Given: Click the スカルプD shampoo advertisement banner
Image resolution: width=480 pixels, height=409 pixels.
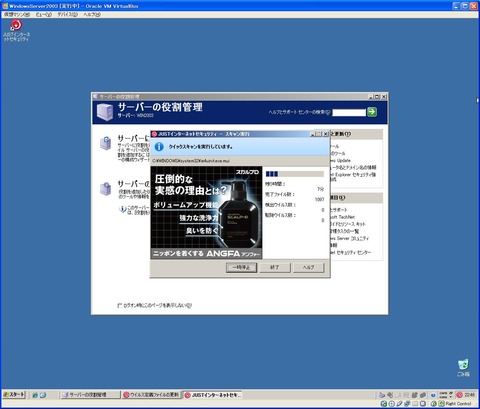Looking at the screenshot, I should [206, 213].
